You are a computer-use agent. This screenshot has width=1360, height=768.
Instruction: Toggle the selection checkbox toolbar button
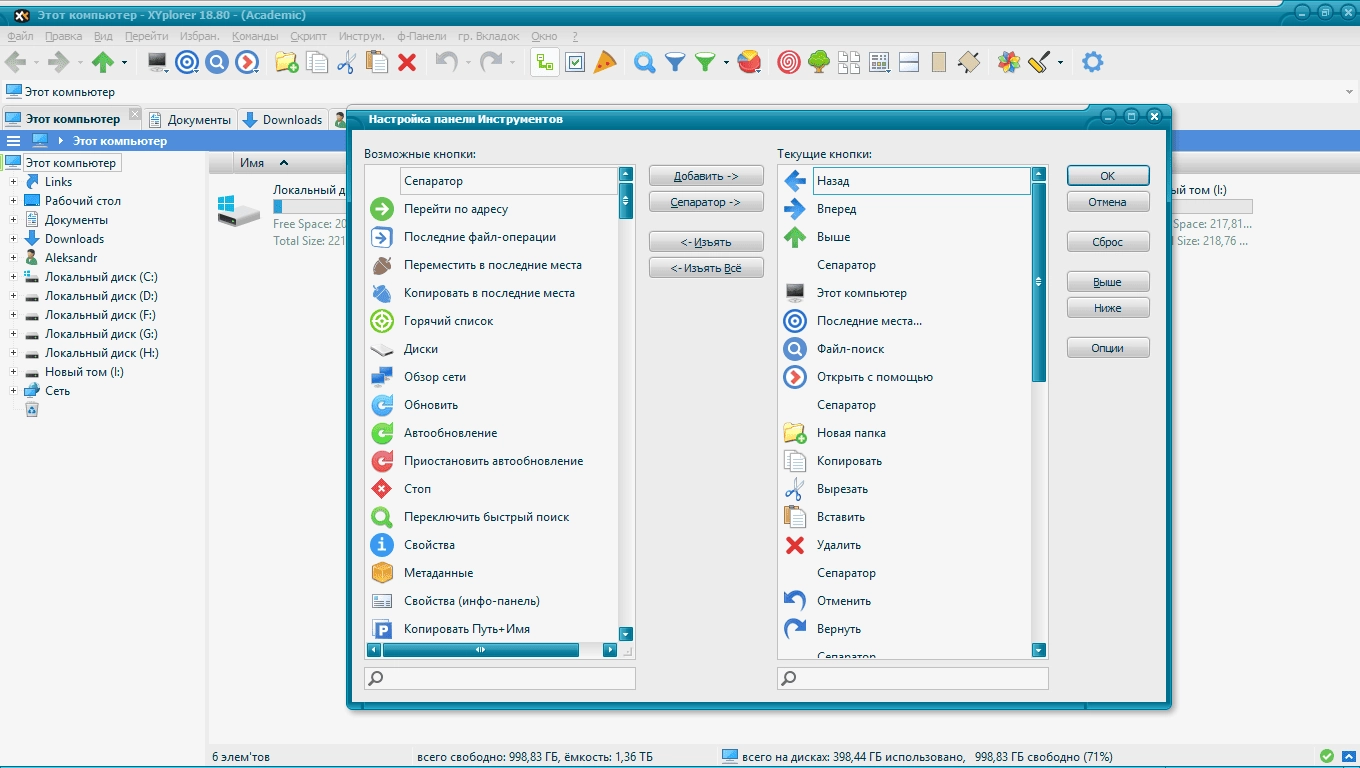coord(575,62)
